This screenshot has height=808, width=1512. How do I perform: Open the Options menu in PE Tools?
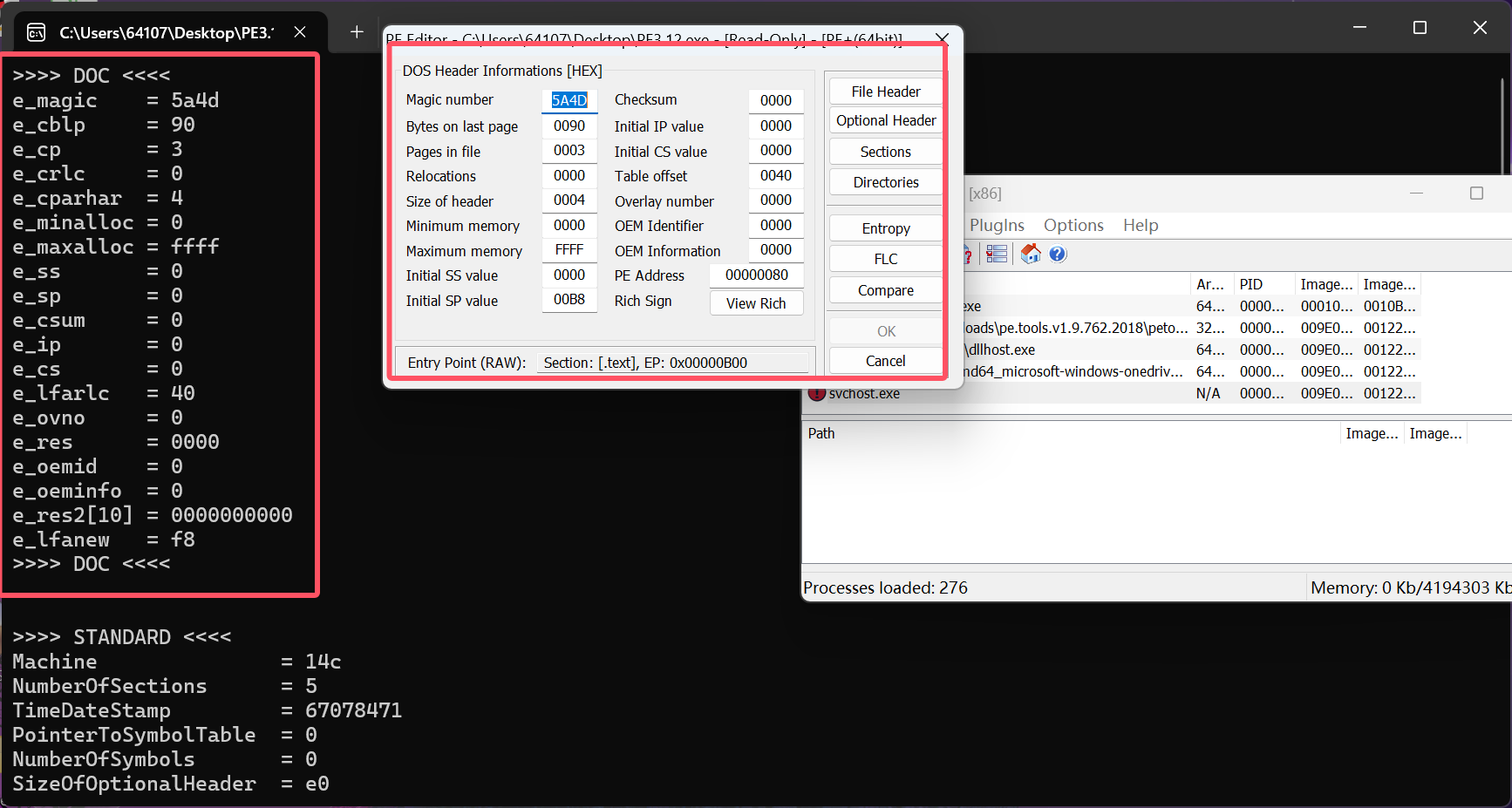pyautogui.click(x=1073, y=225)
